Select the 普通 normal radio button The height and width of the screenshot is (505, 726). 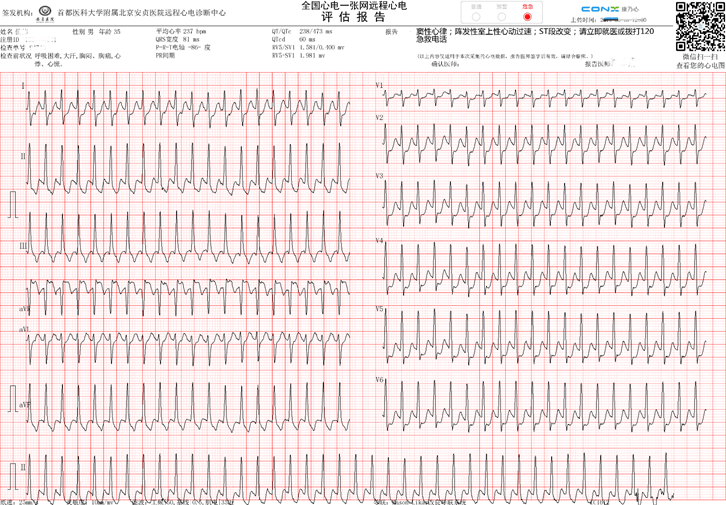coord(476,17)
